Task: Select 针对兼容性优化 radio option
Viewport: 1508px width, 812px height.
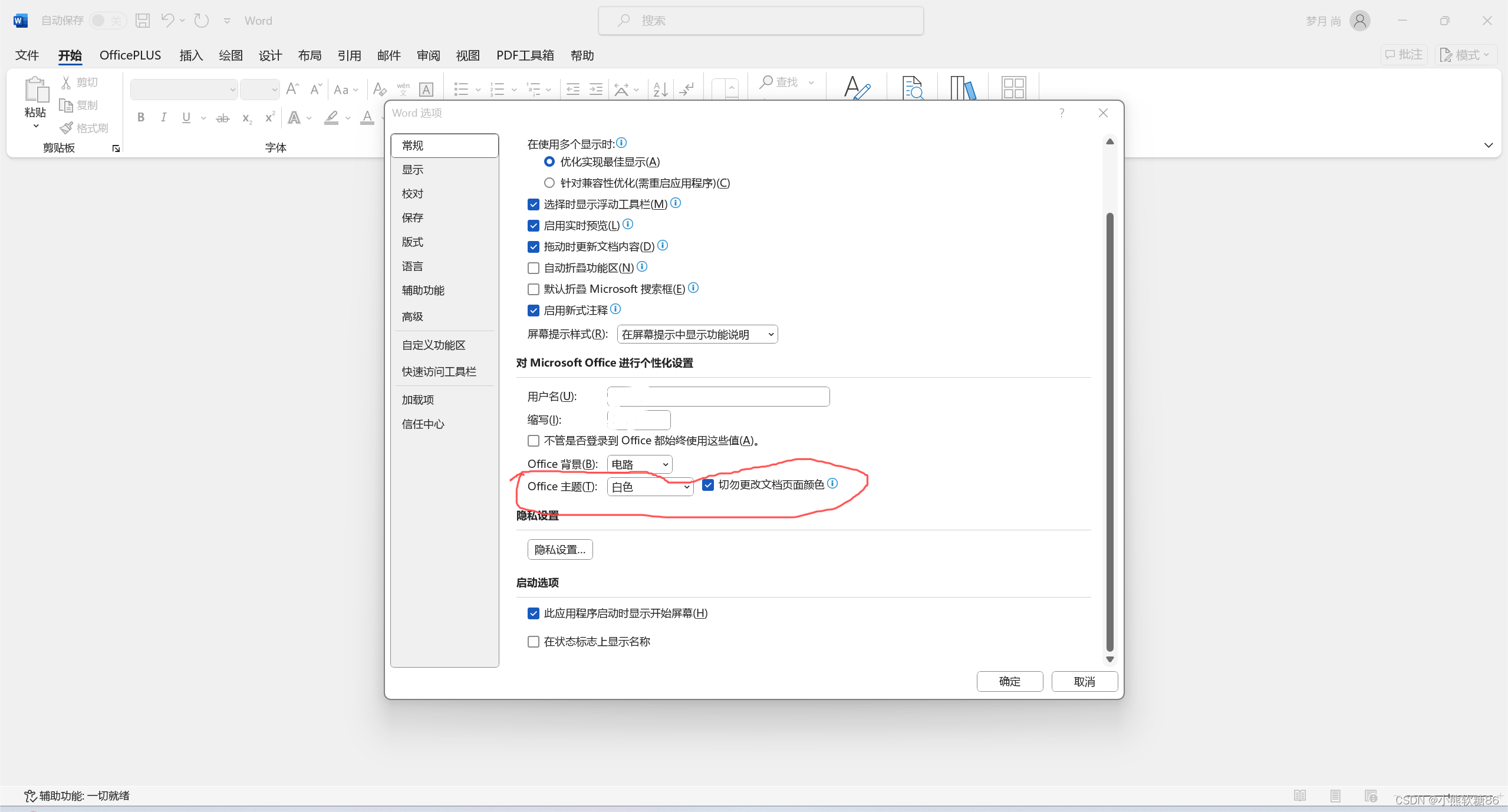Action: pyautogui.click(x=549, y=183)
